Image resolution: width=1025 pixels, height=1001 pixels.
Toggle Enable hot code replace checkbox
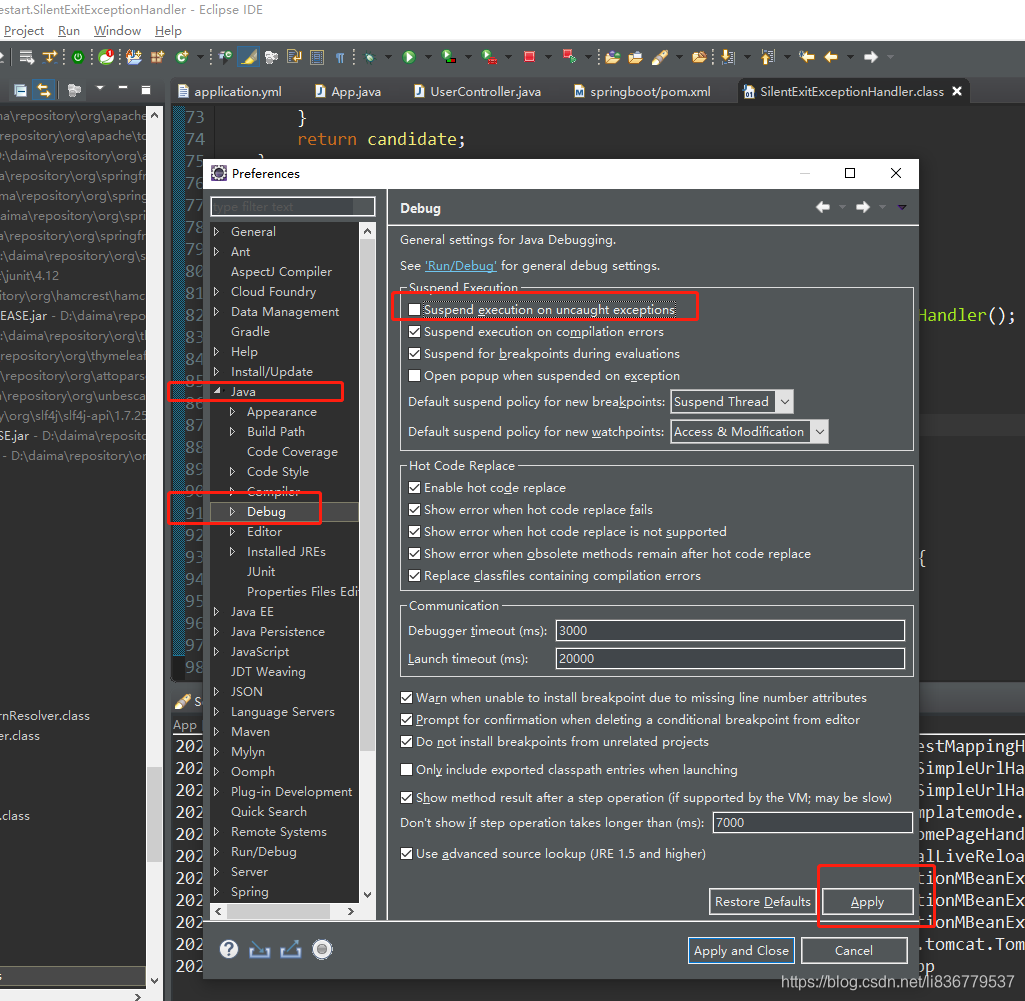tap(414, 488)
